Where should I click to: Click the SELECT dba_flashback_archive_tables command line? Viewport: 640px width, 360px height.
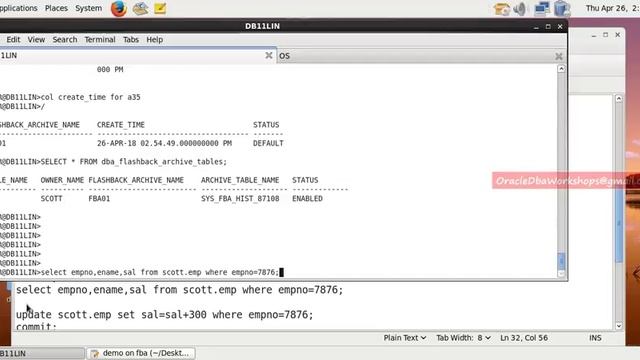click(133, 162)
